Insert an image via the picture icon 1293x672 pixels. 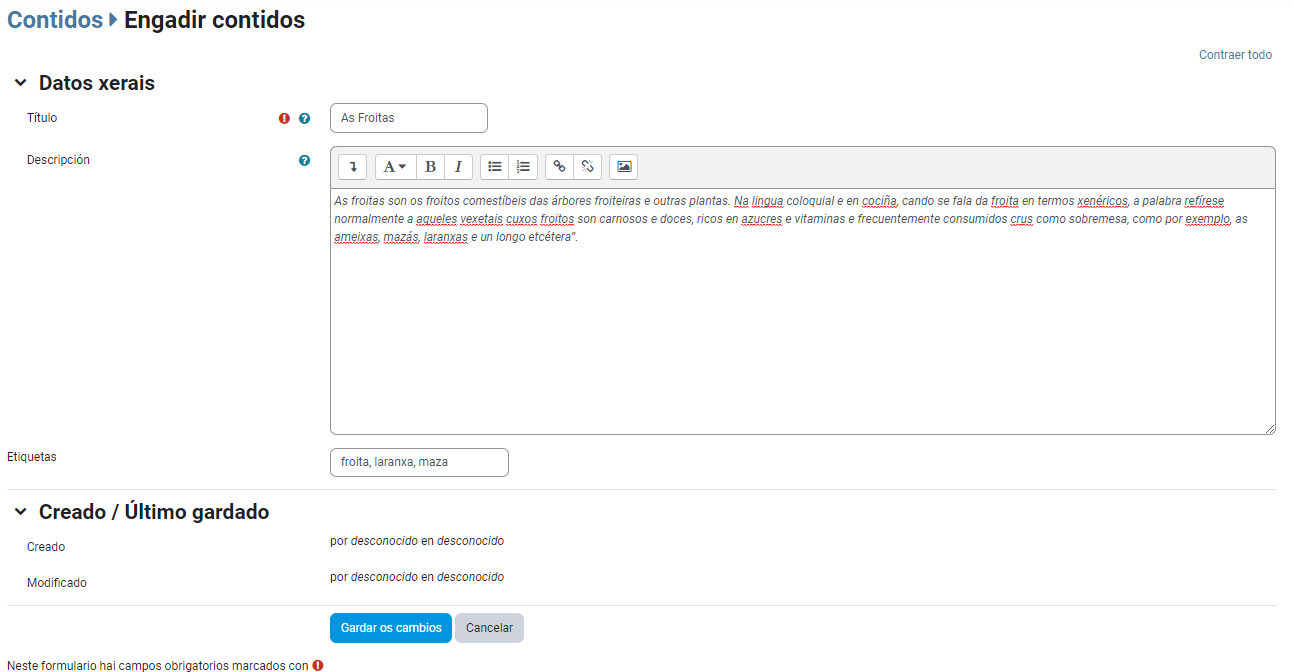(624, 167)
